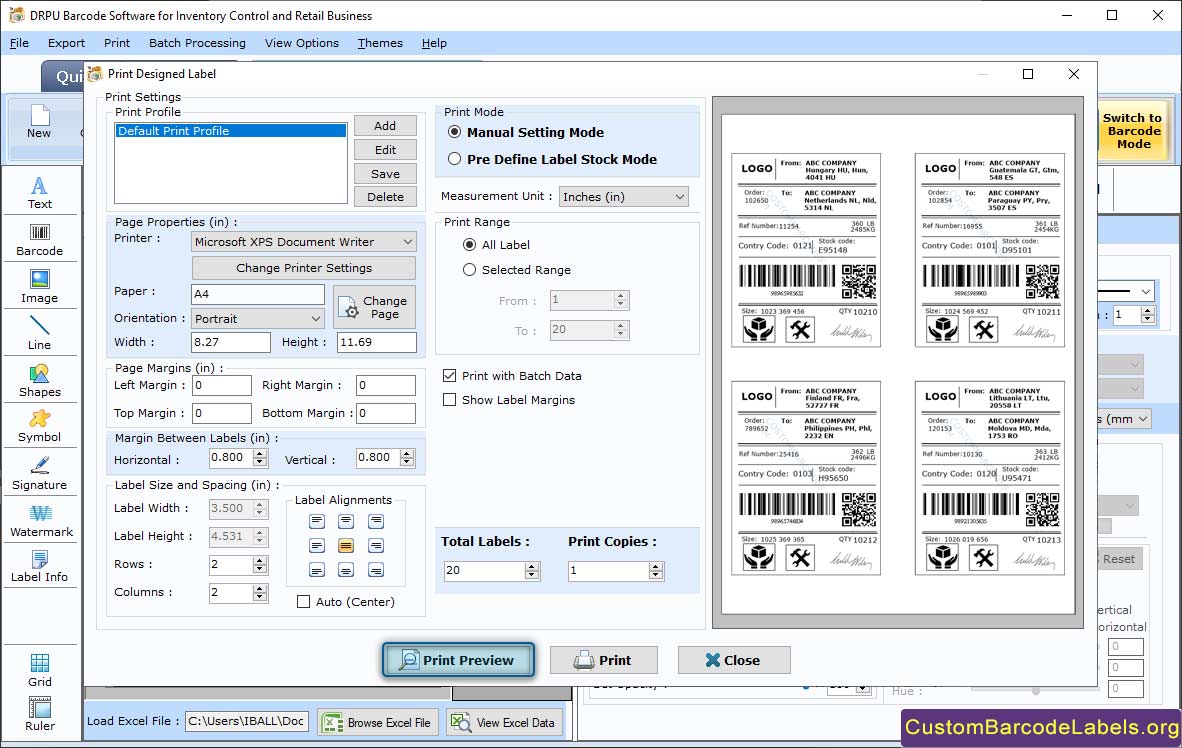Align label middle-right in Label Alignments
Image resolution: width=1182 pixels, height=748 pixels.
tap(376, 546)
